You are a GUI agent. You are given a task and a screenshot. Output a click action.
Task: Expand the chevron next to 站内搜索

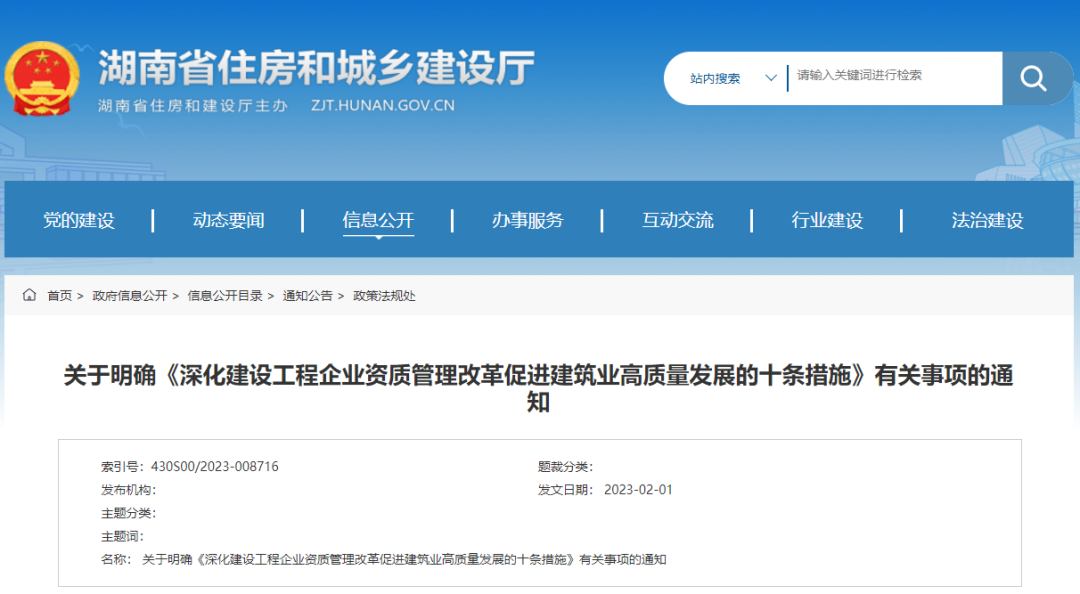770,77
